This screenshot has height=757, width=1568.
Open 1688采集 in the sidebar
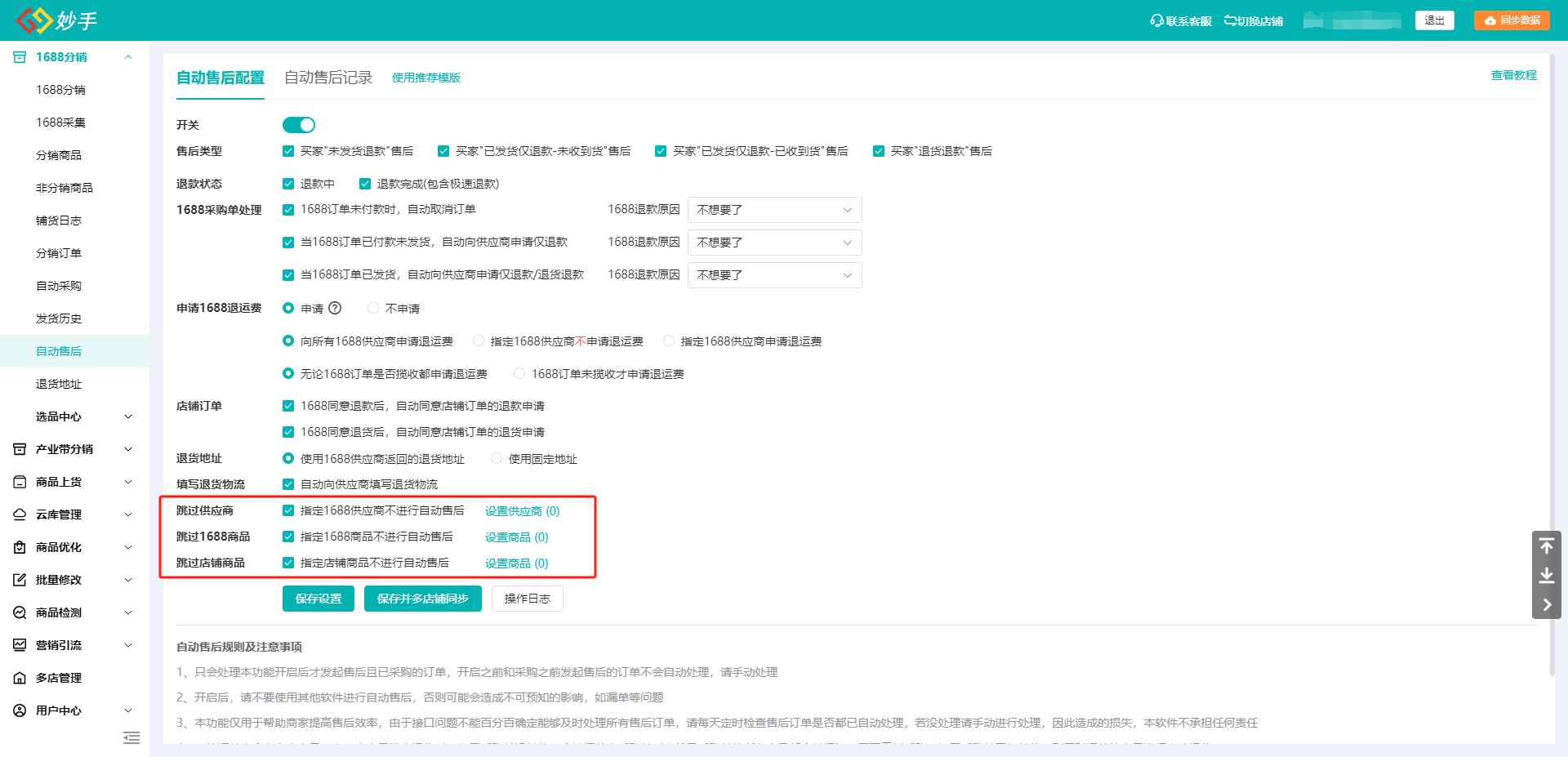[x=61, y=122]
